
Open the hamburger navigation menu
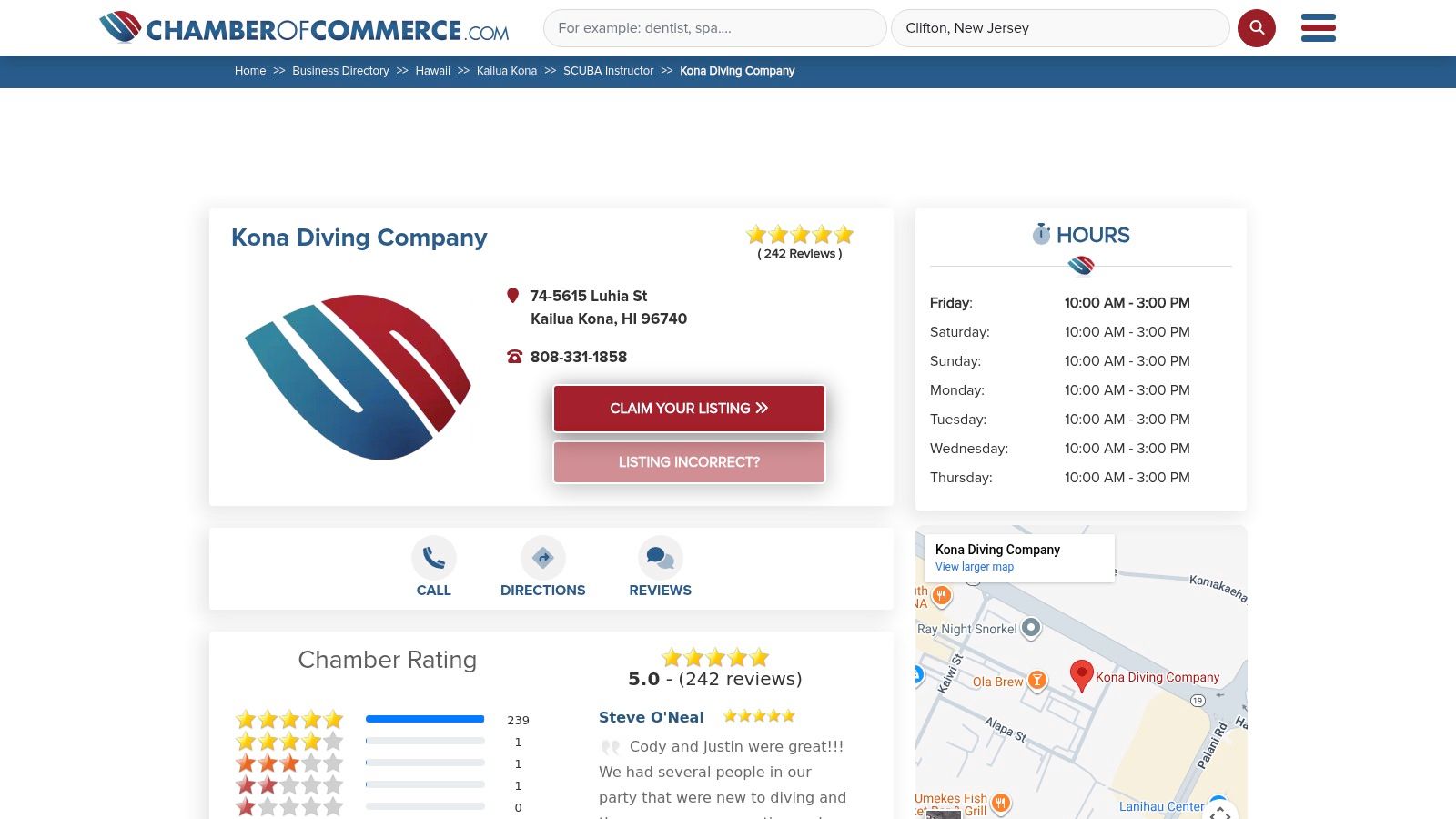1318,28
